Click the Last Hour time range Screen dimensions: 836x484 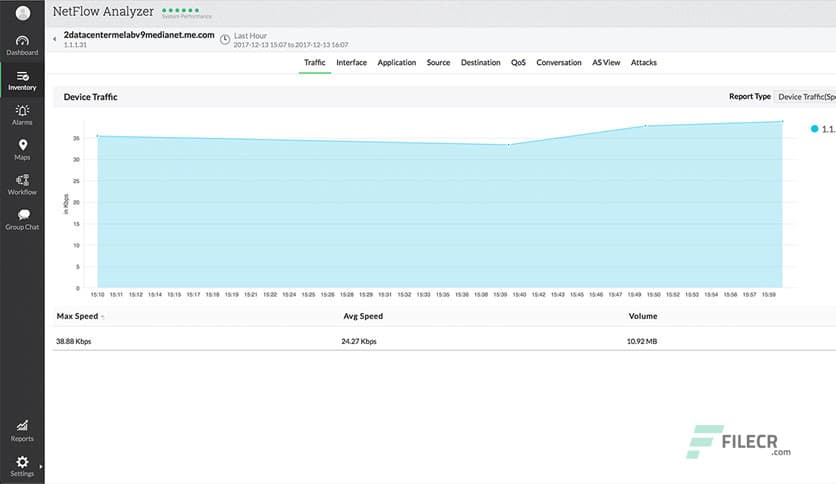tap(250, 36)
